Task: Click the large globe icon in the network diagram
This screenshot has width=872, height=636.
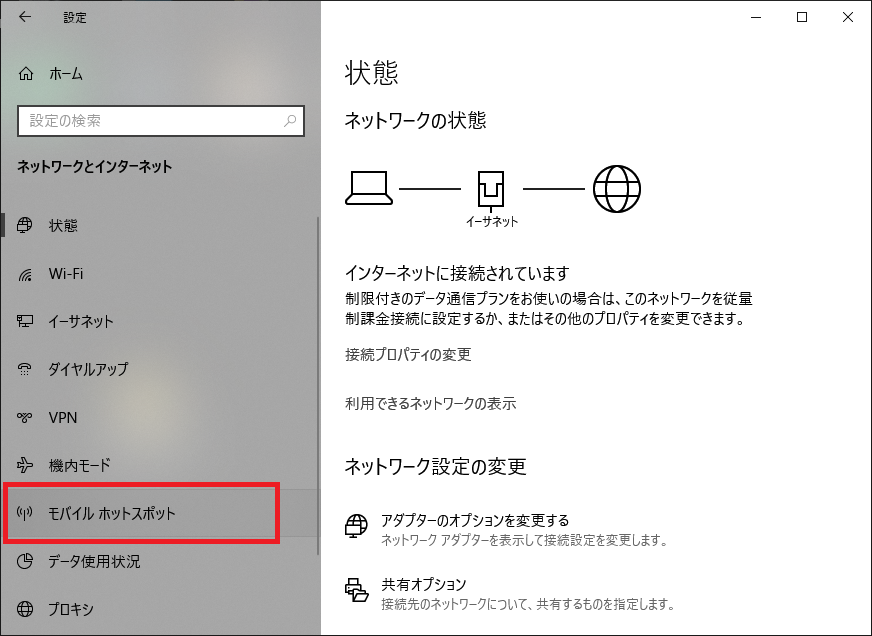Action: [616, 188]
